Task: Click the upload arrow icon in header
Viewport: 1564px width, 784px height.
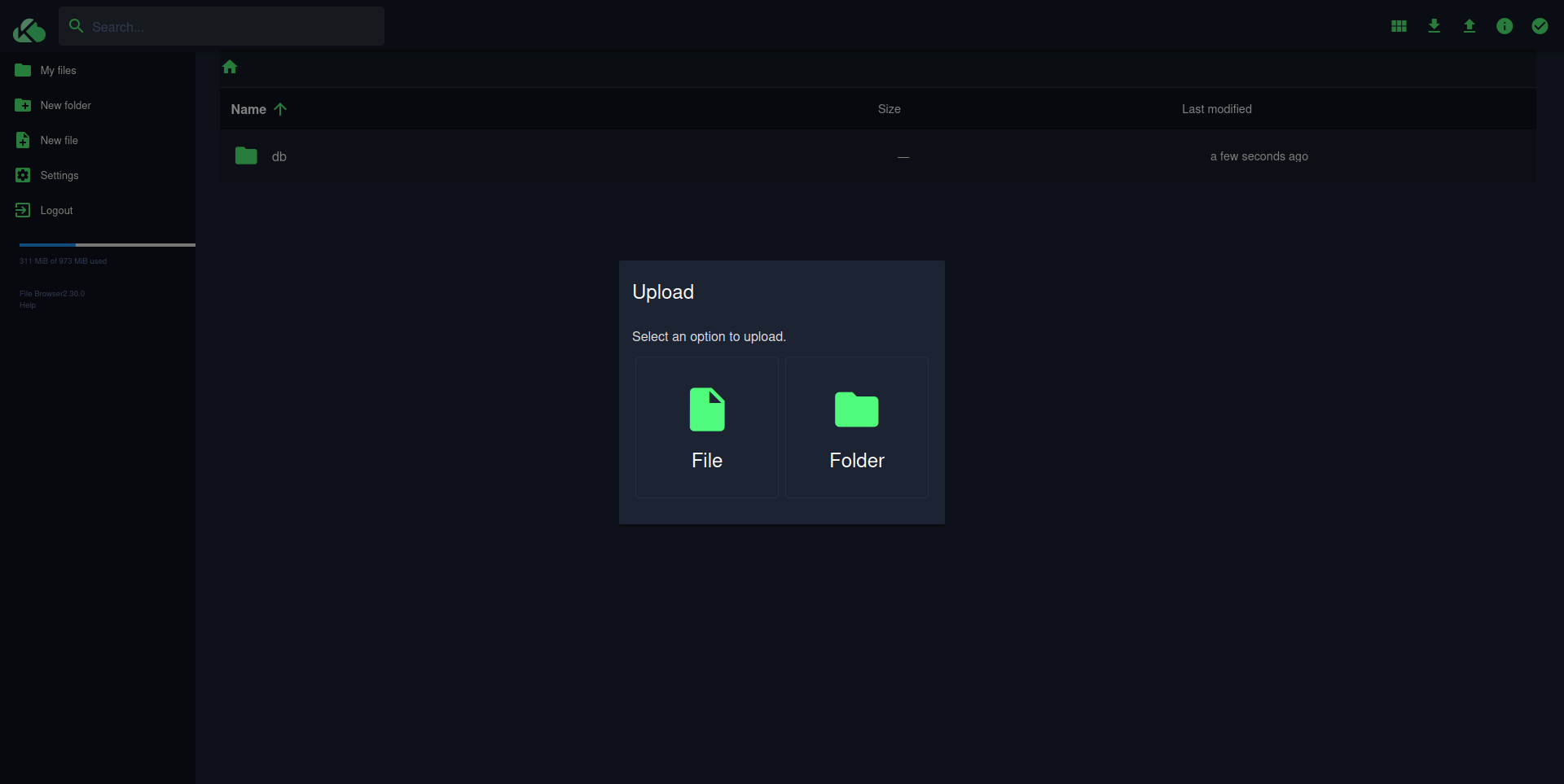Action: [1469, 26]
